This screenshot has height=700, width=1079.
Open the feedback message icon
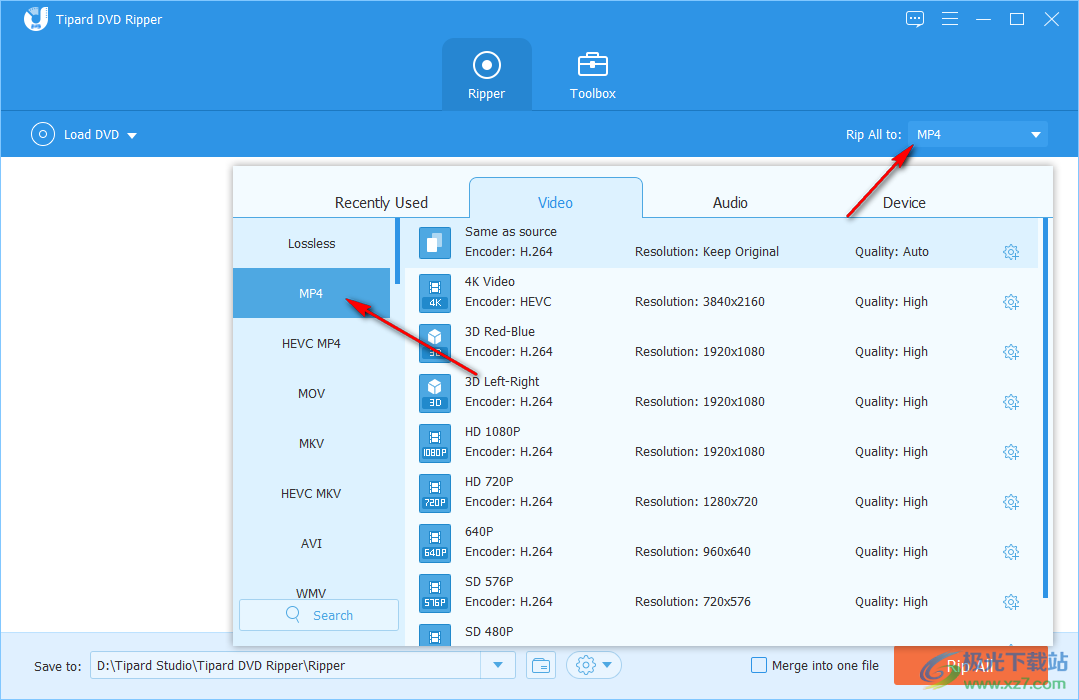(x=914, y=19)
